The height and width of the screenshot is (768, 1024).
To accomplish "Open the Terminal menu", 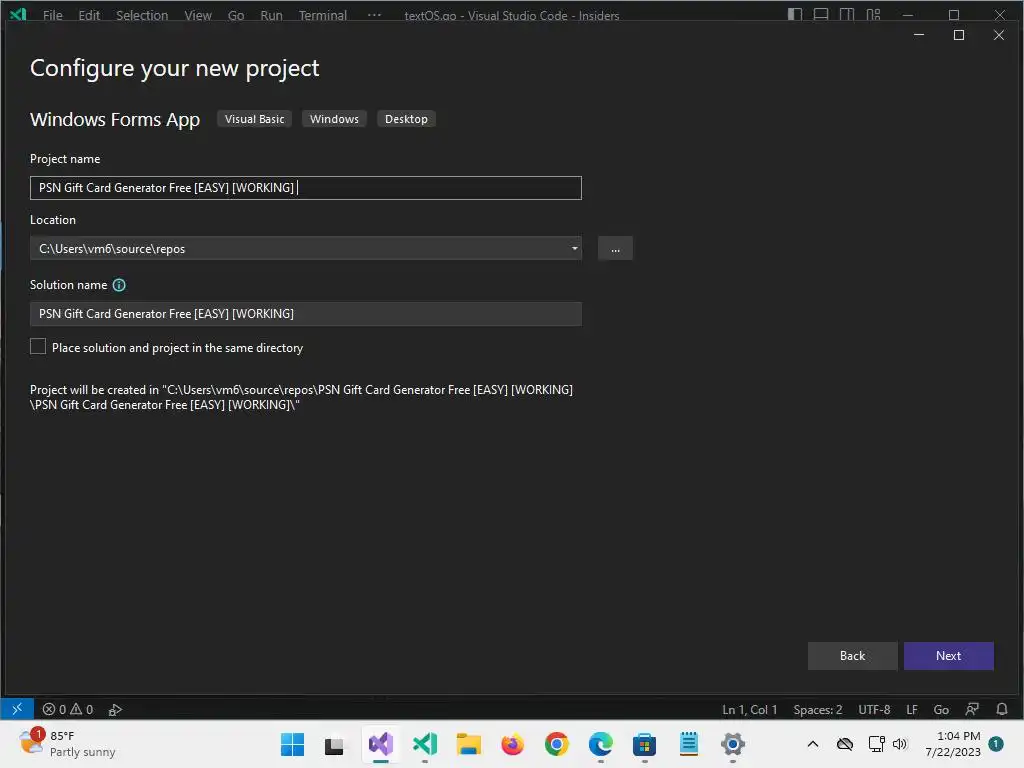I will pyautogui.click(x=323, y=15).
